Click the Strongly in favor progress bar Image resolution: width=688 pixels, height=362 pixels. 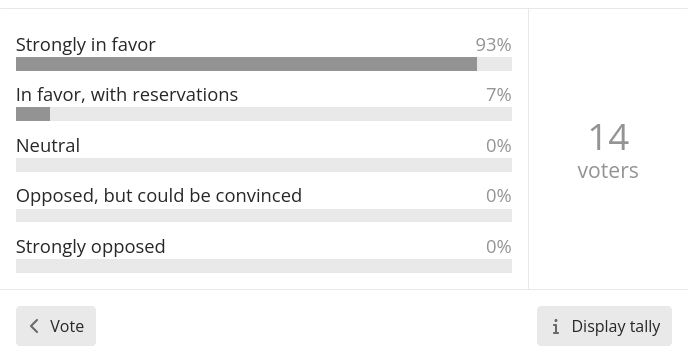(x=264, y=64)
